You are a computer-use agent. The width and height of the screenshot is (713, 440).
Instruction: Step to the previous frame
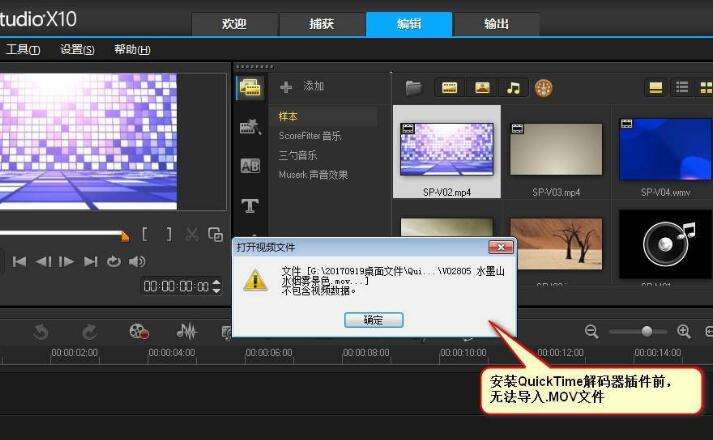point(44,261)
